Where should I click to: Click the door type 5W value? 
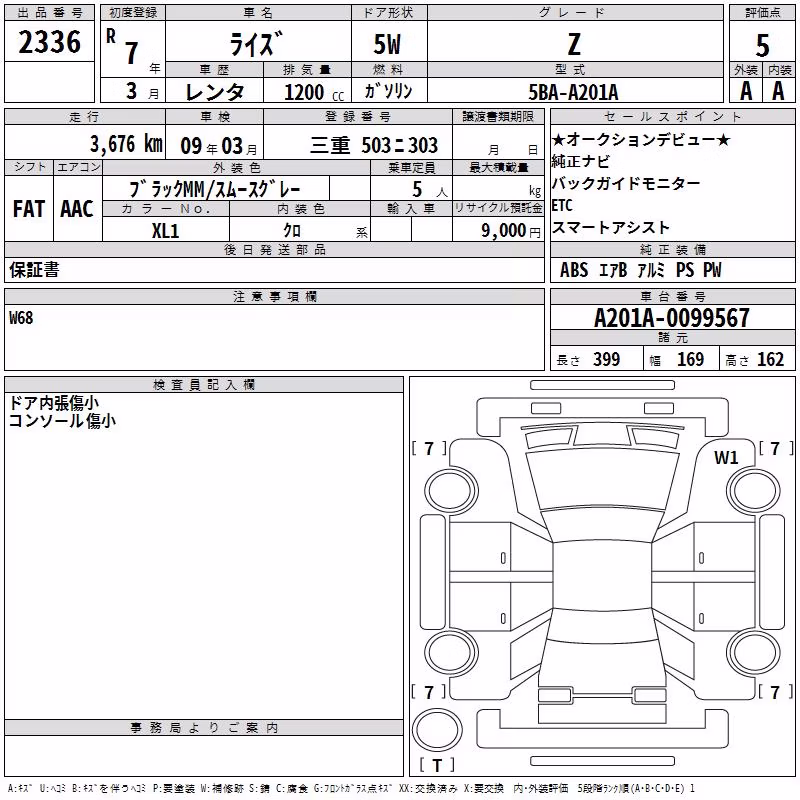[x=388, y=44]
